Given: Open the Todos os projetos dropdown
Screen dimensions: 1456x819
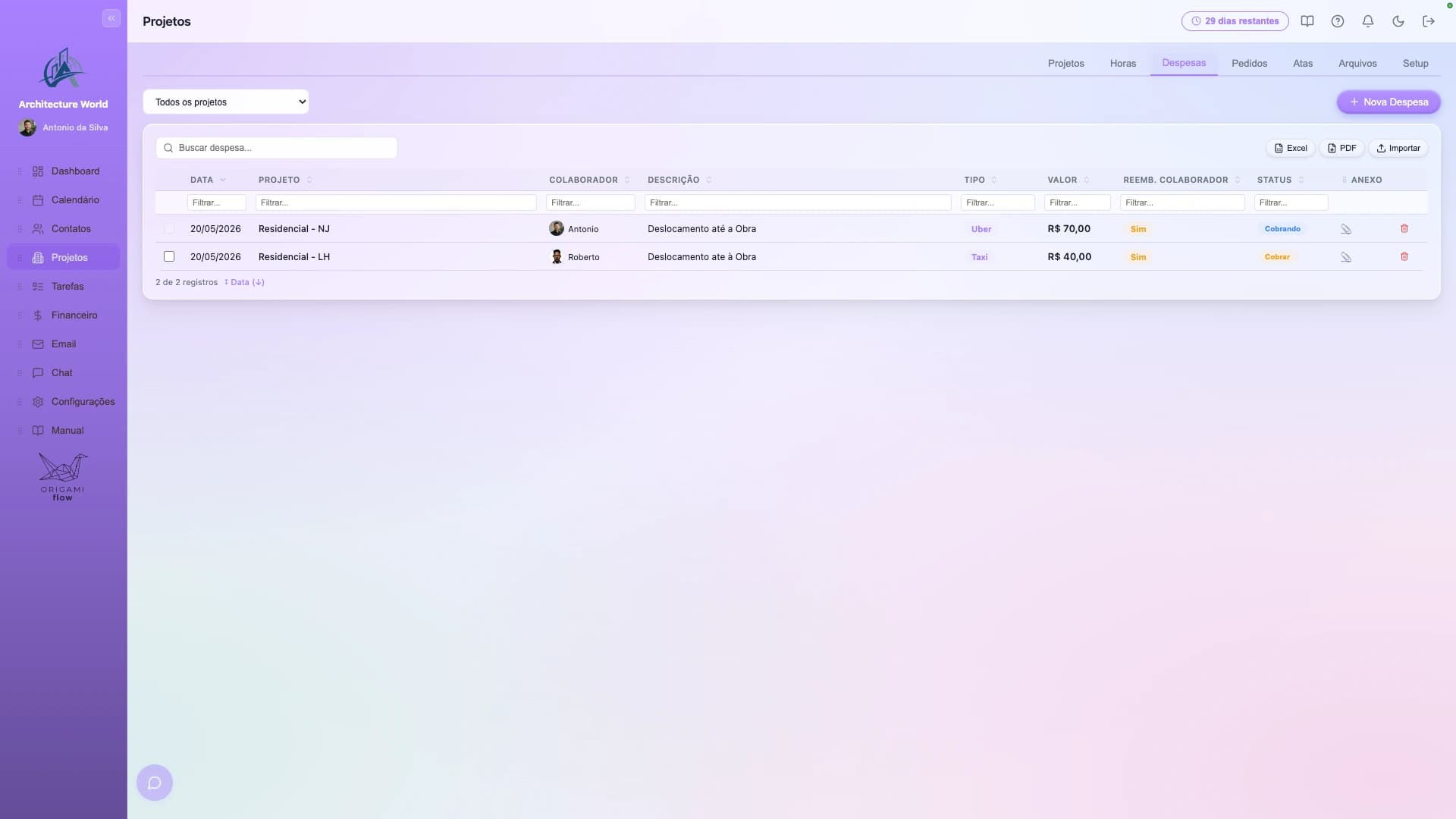Looking at the screenshot, I should click(226, 102).
